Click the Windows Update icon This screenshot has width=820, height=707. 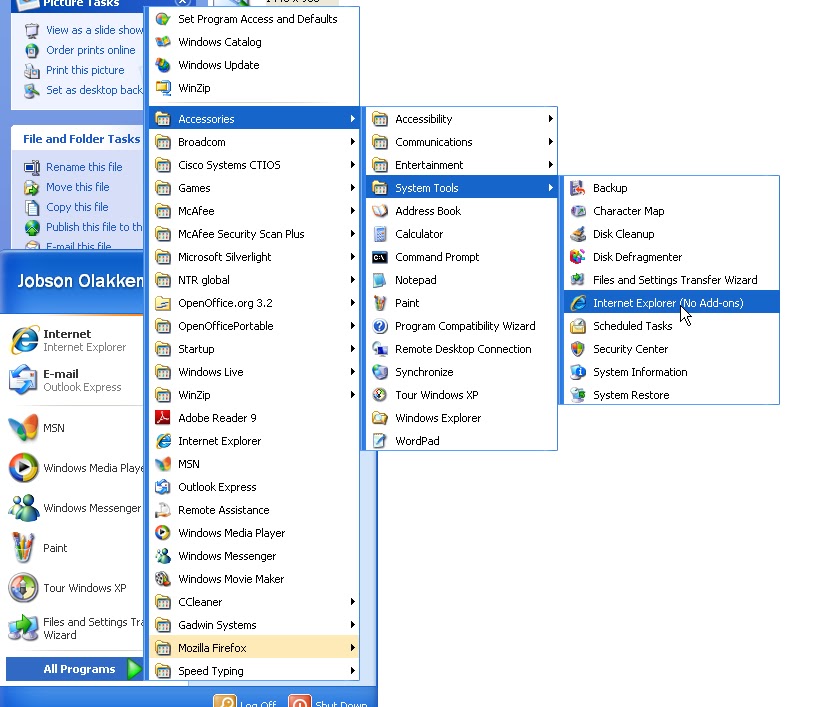163,65
